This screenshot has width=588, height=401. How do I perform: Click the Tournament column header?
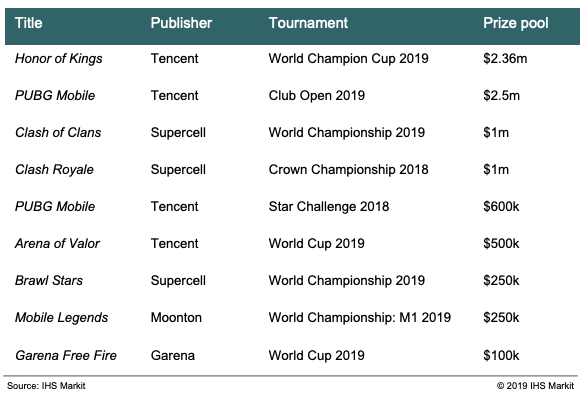tap(308, 23)
